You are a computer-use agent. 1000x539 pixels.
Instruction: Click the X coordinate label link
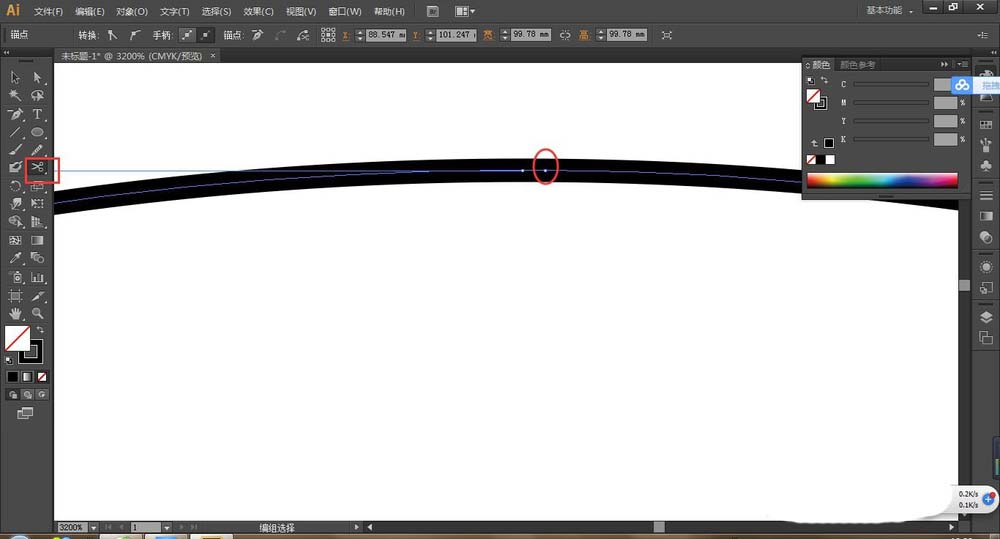pos(346,35)
